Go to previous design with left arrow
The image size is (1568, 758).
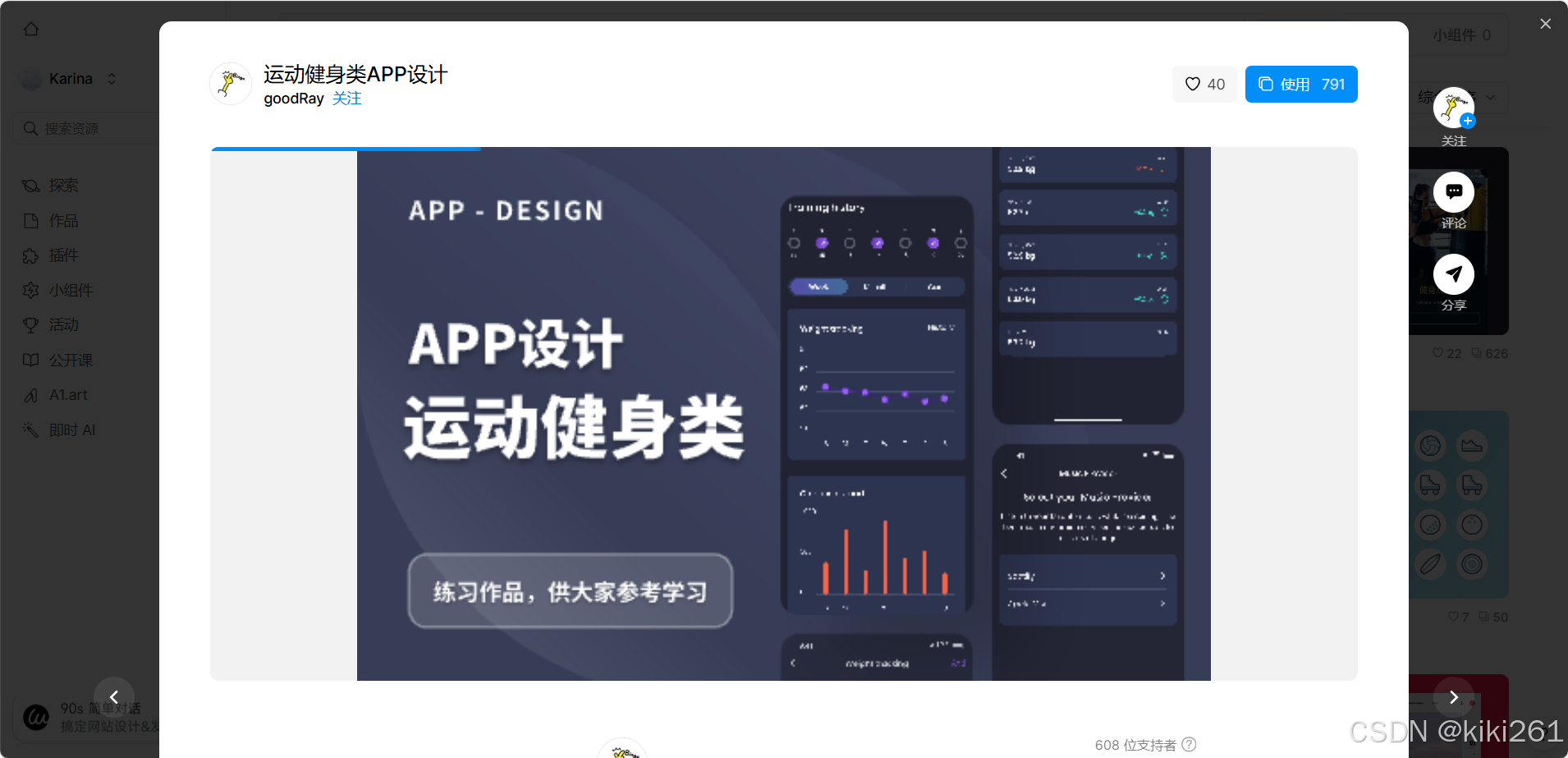[x=114, y=697]
